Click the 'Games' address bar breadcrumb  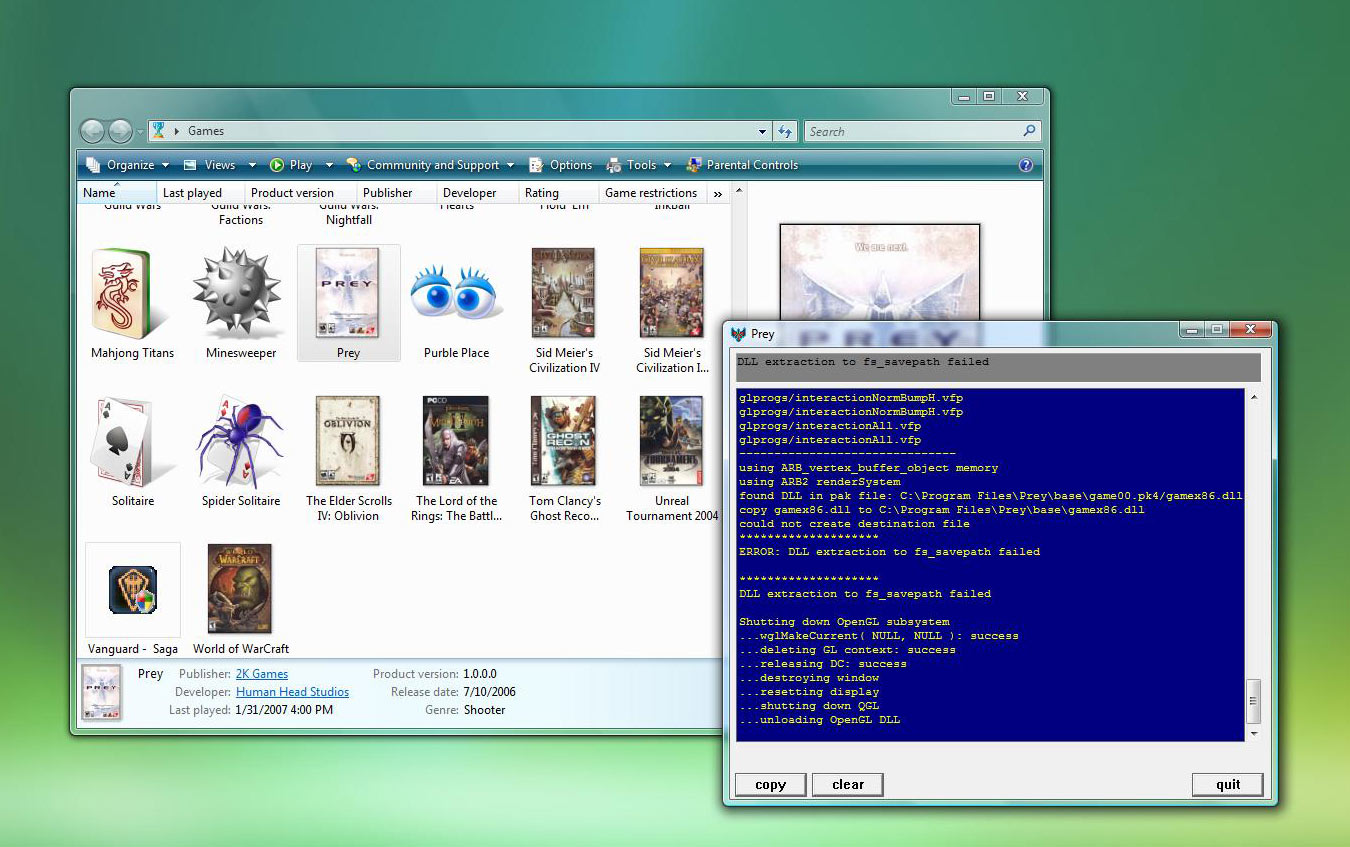pyautogui.click(x=206, y=131)
